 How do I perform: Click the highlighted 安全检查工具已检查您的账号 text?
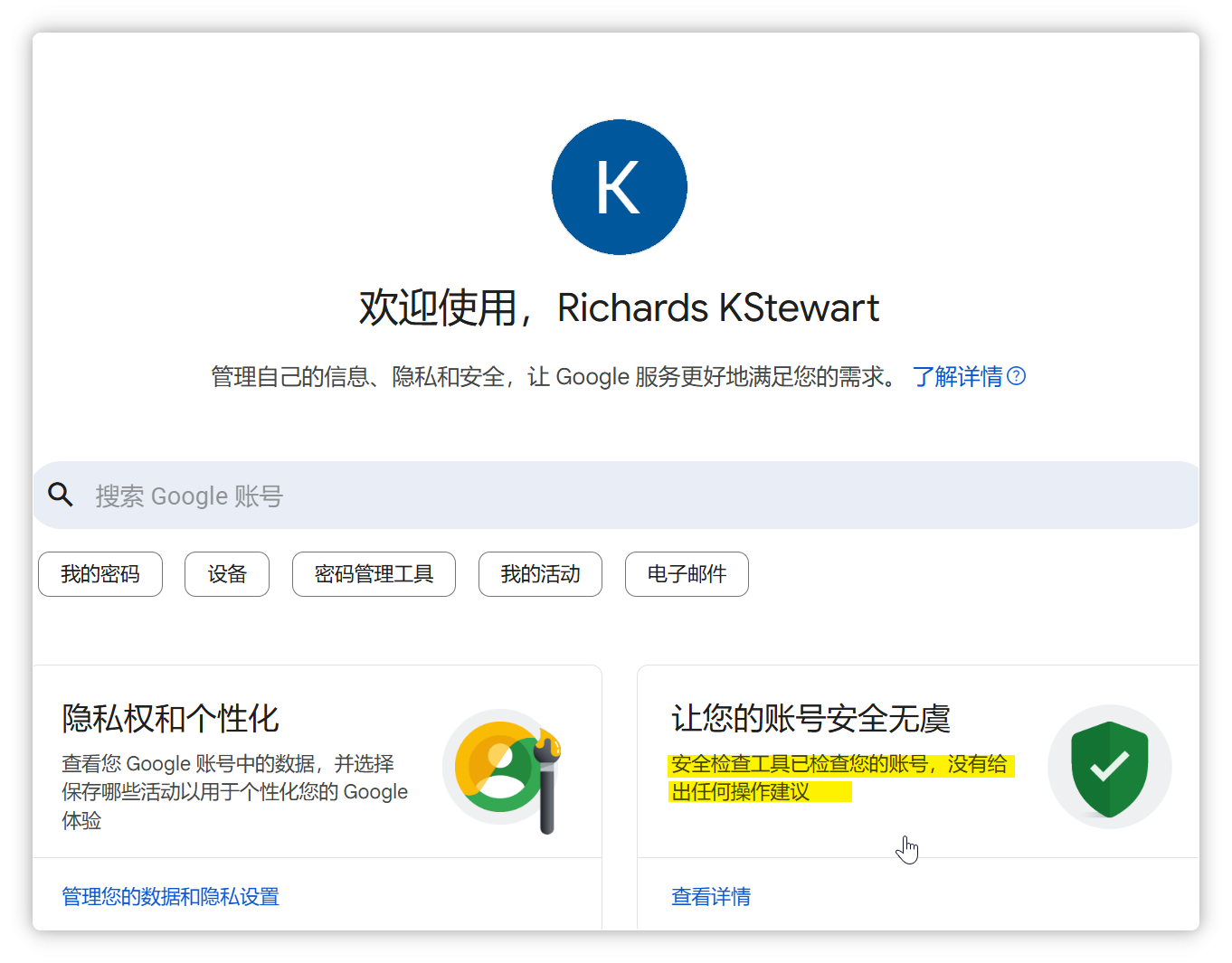tap(840, 778)
